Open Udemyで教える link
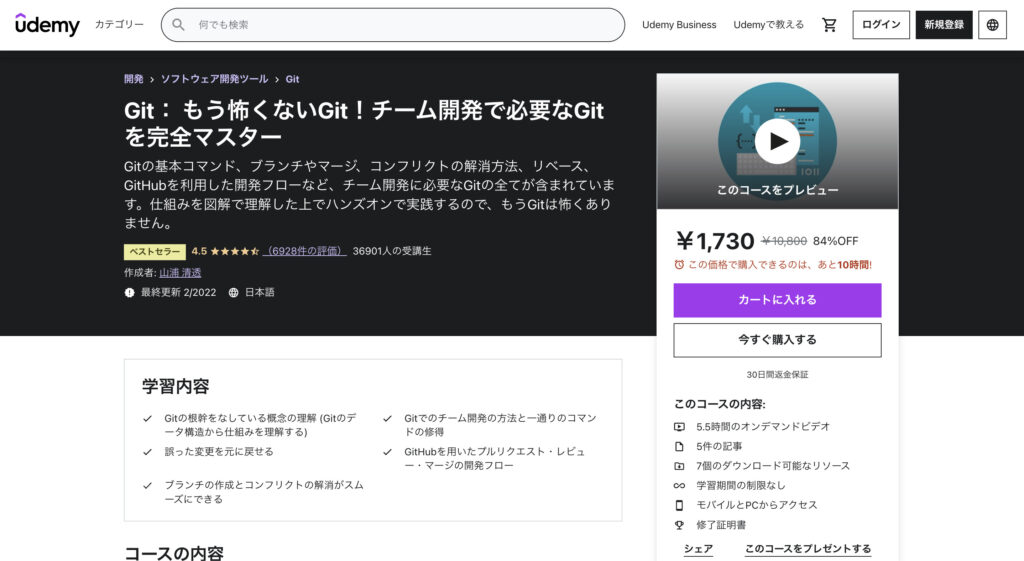This screenshot has height=561, width=1024. click(x=768, y=25)
